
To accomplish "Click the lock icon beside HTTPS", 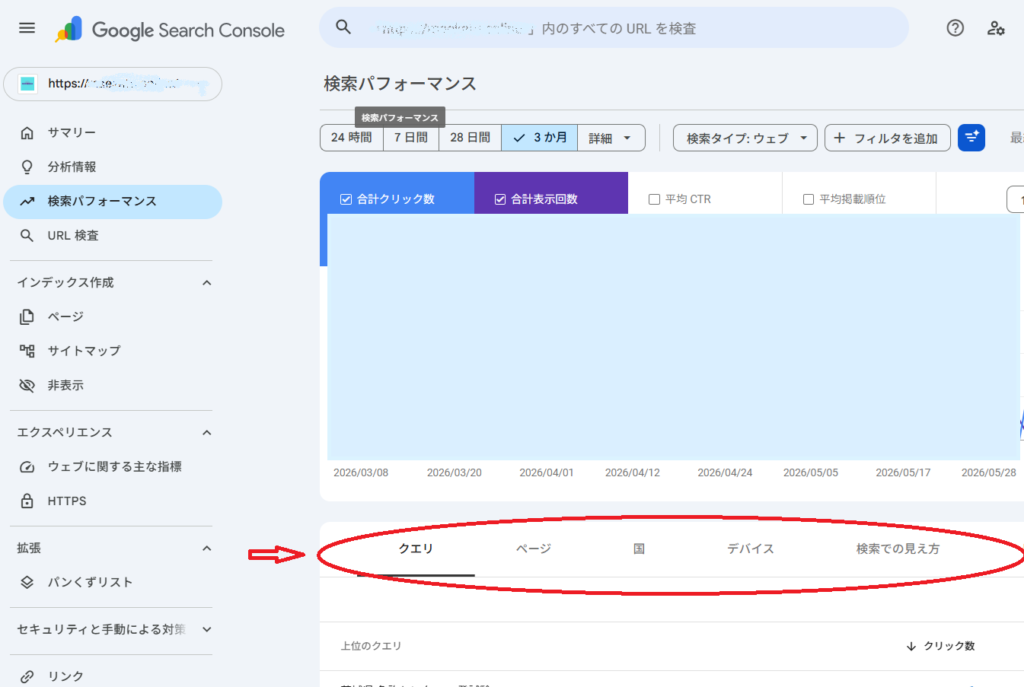I will pyautogui.click(x=27, y=501).
